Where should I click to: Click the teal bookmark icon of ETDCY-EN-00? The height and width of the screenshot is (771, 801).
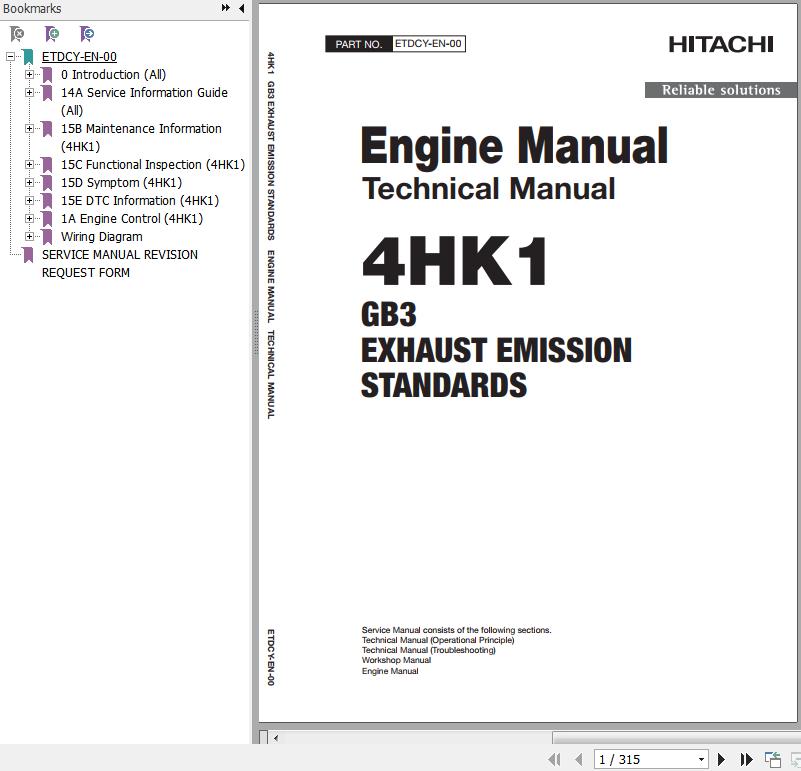[x=28, y=57]
